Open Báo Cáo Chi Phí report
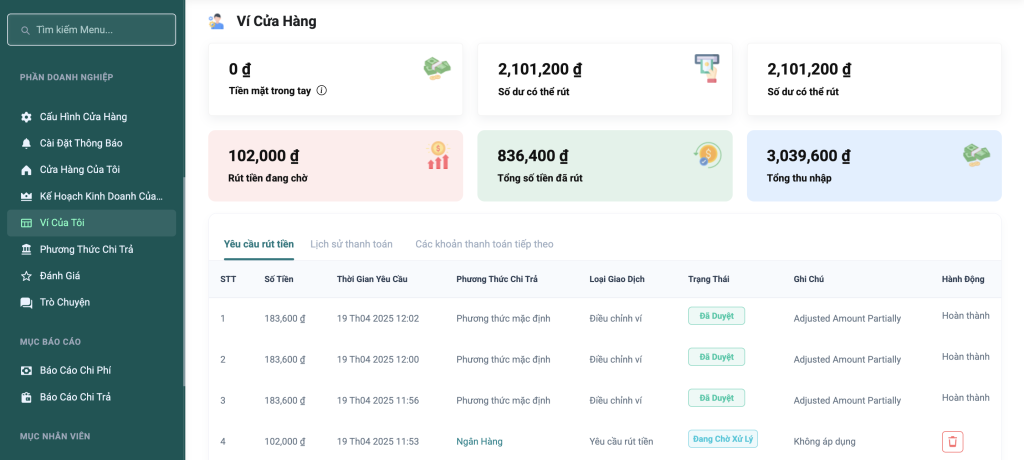 pos(75,370)
